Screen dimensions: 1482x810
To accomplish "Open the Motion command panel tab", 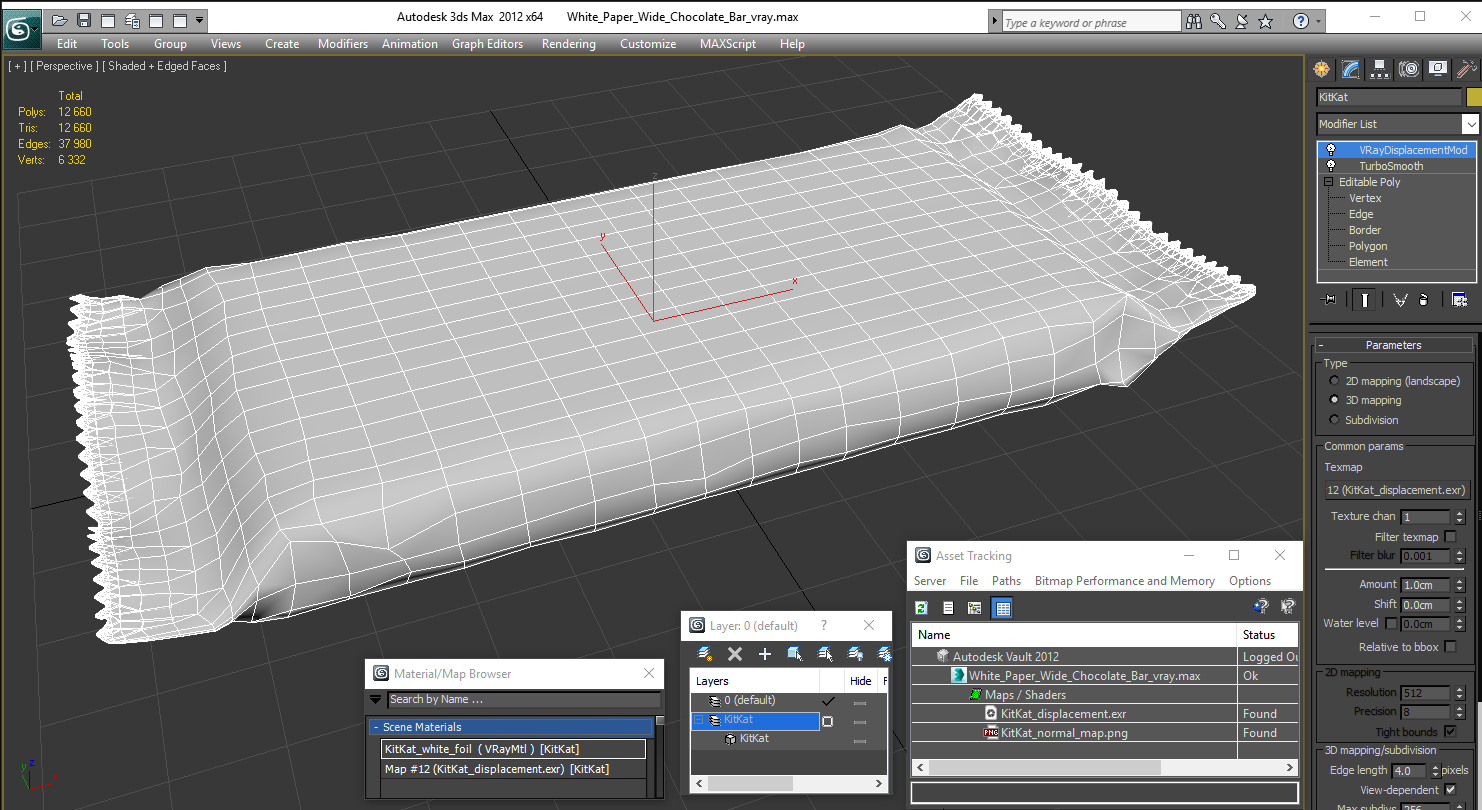I will 1409,69.
